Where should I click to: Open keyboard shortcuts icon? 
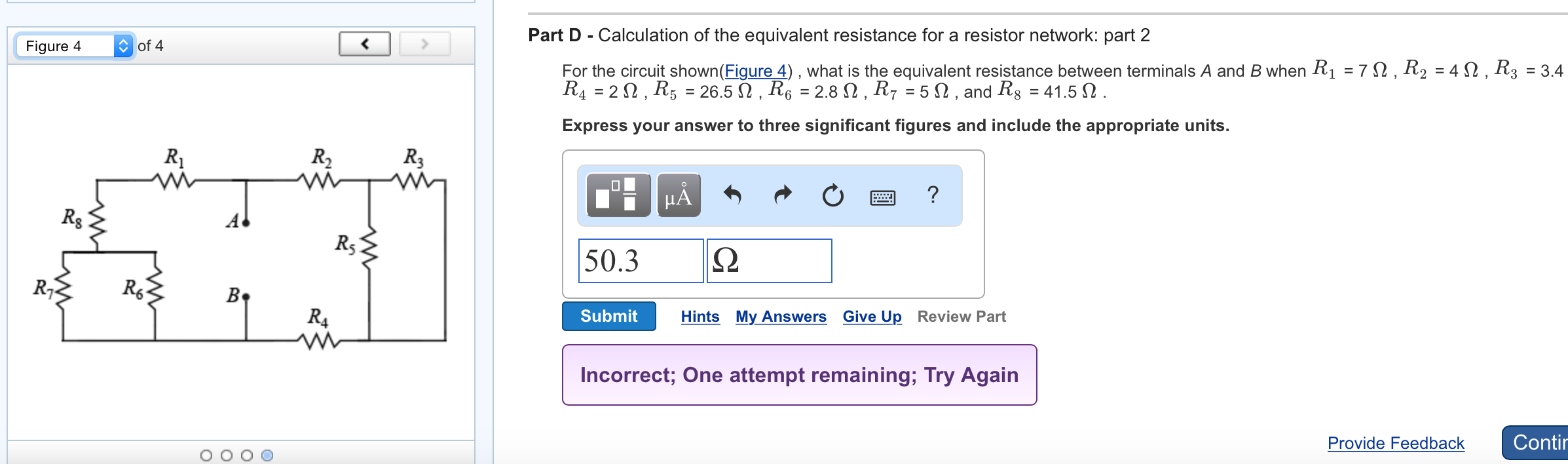pyautogui.click(x=882, y=197)
